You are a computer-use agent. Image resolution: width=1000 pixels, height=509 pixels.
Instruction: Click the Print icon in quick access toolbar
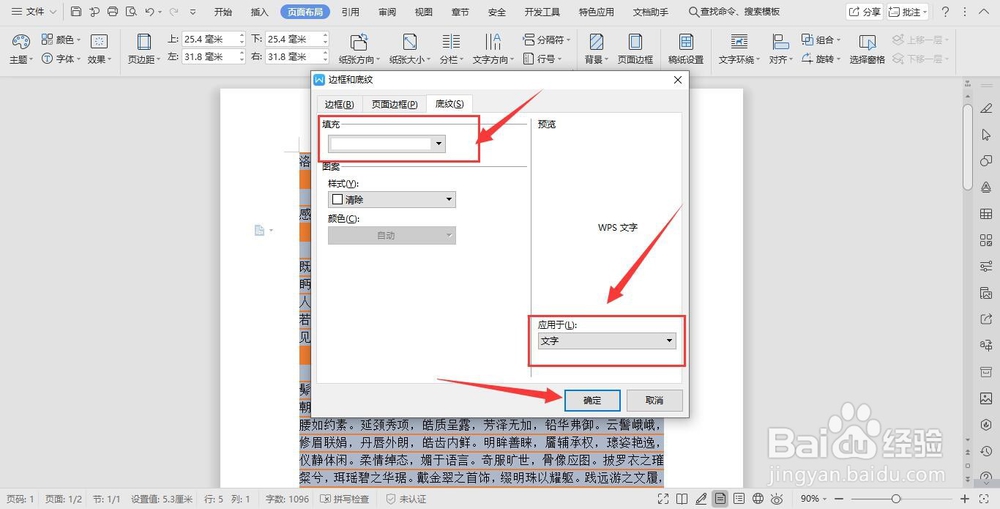click(x=112, y=11)
